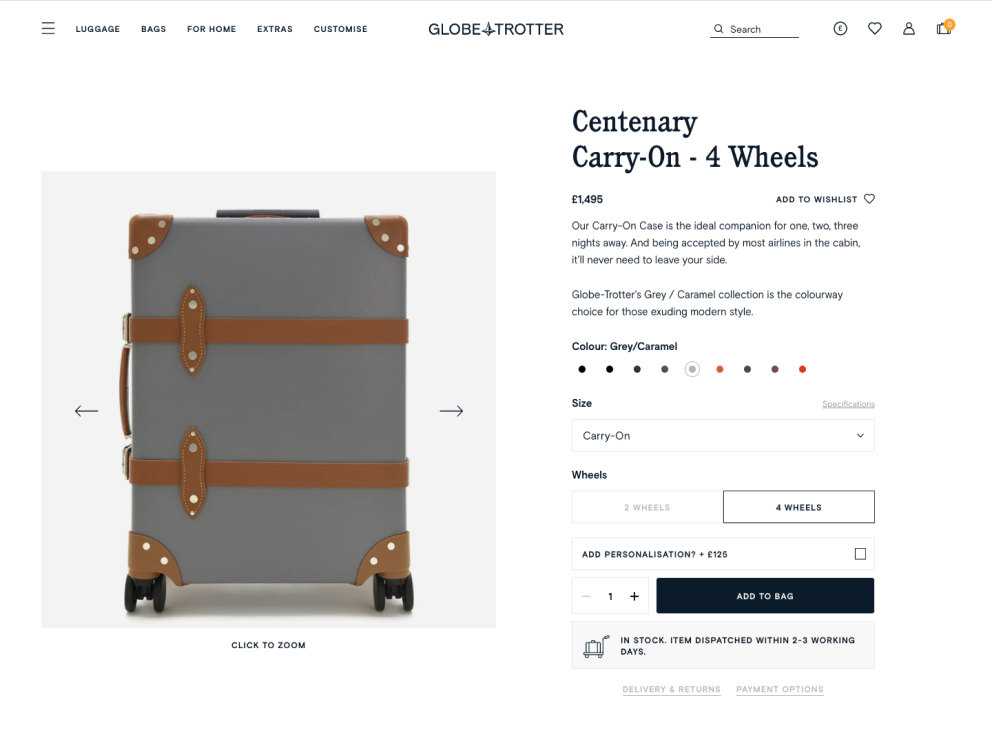Open the Luggage menu

(x=98, y=29)
